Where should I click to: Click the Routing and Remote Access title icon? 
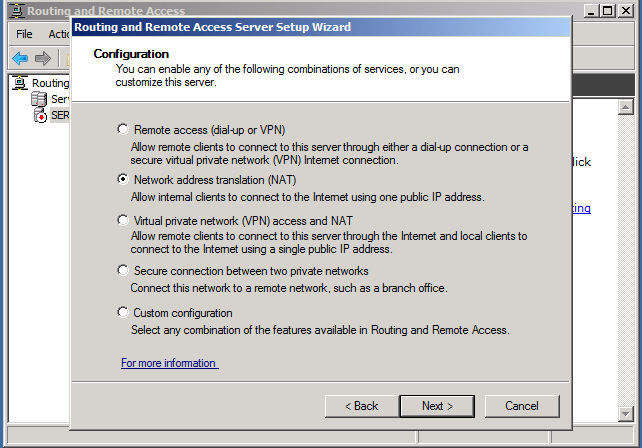pos(16,11)
